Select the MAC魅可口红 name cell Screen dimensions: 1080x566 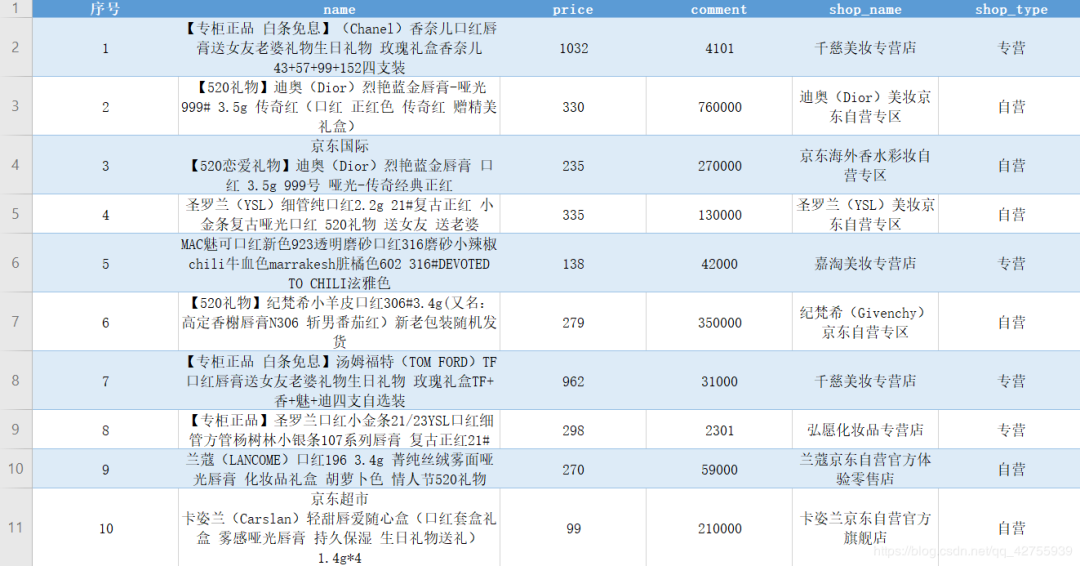340,263
